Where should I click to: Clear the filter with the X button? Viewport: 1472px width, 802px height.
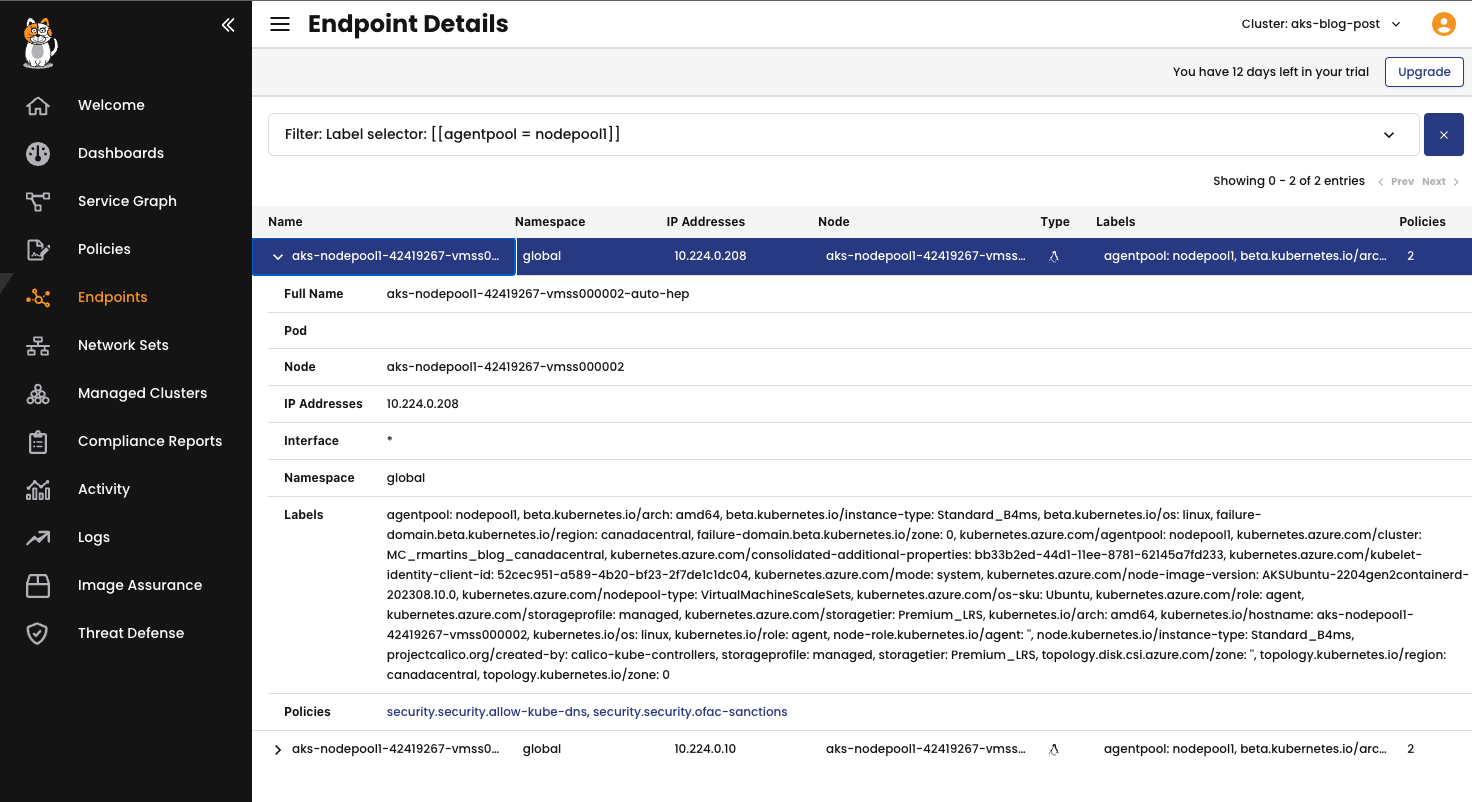pos(1443,134)
